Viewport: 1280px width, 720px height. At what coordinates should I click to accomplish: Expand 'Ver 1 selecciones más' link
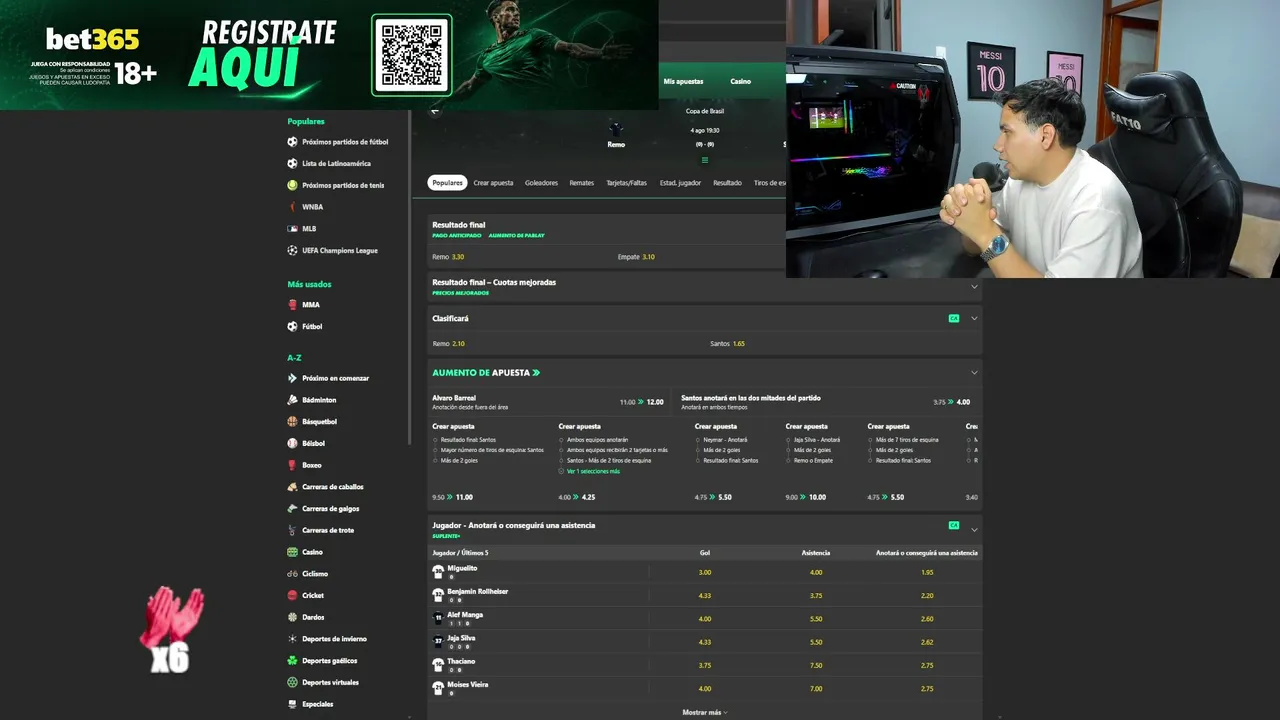pyautogui.click(x=593, y=471)
